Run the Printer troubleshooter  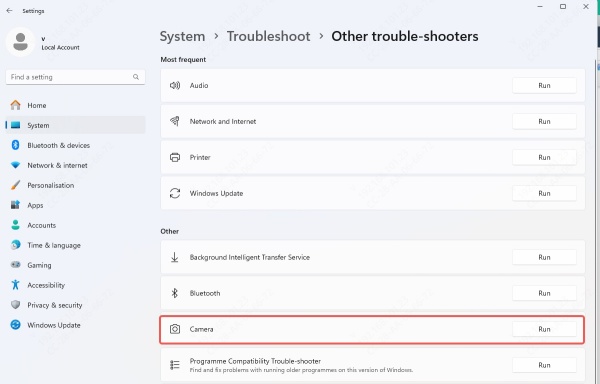click(544, 157)
